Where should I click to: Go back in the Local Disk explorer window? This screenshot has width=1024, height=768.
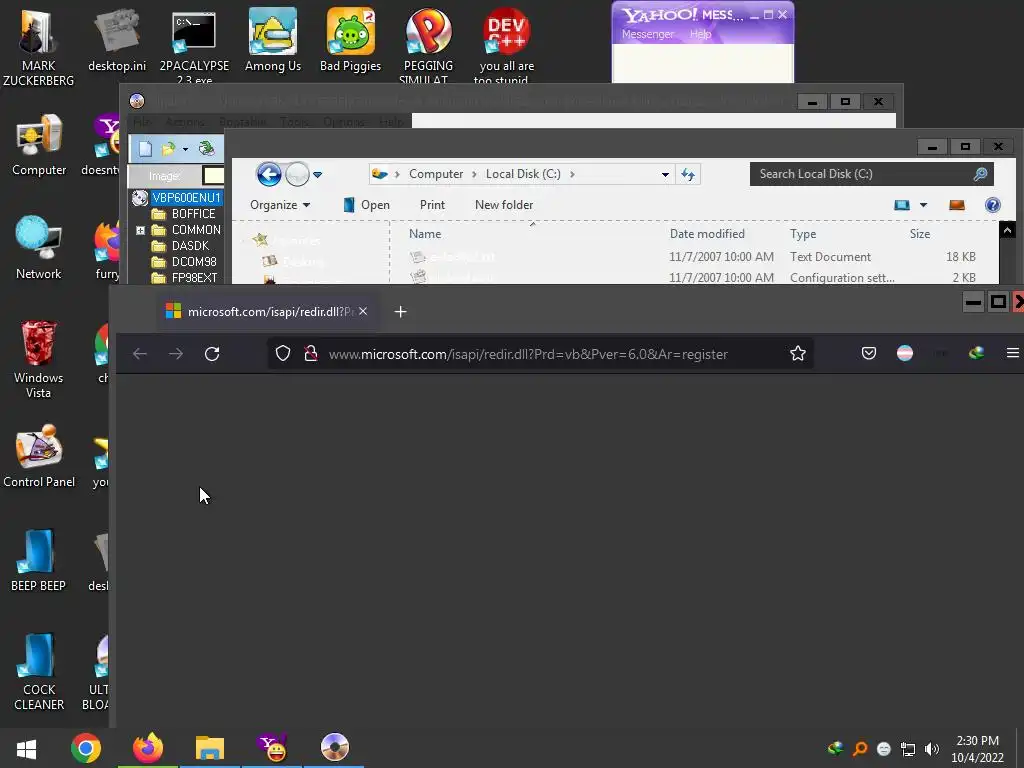268,174
